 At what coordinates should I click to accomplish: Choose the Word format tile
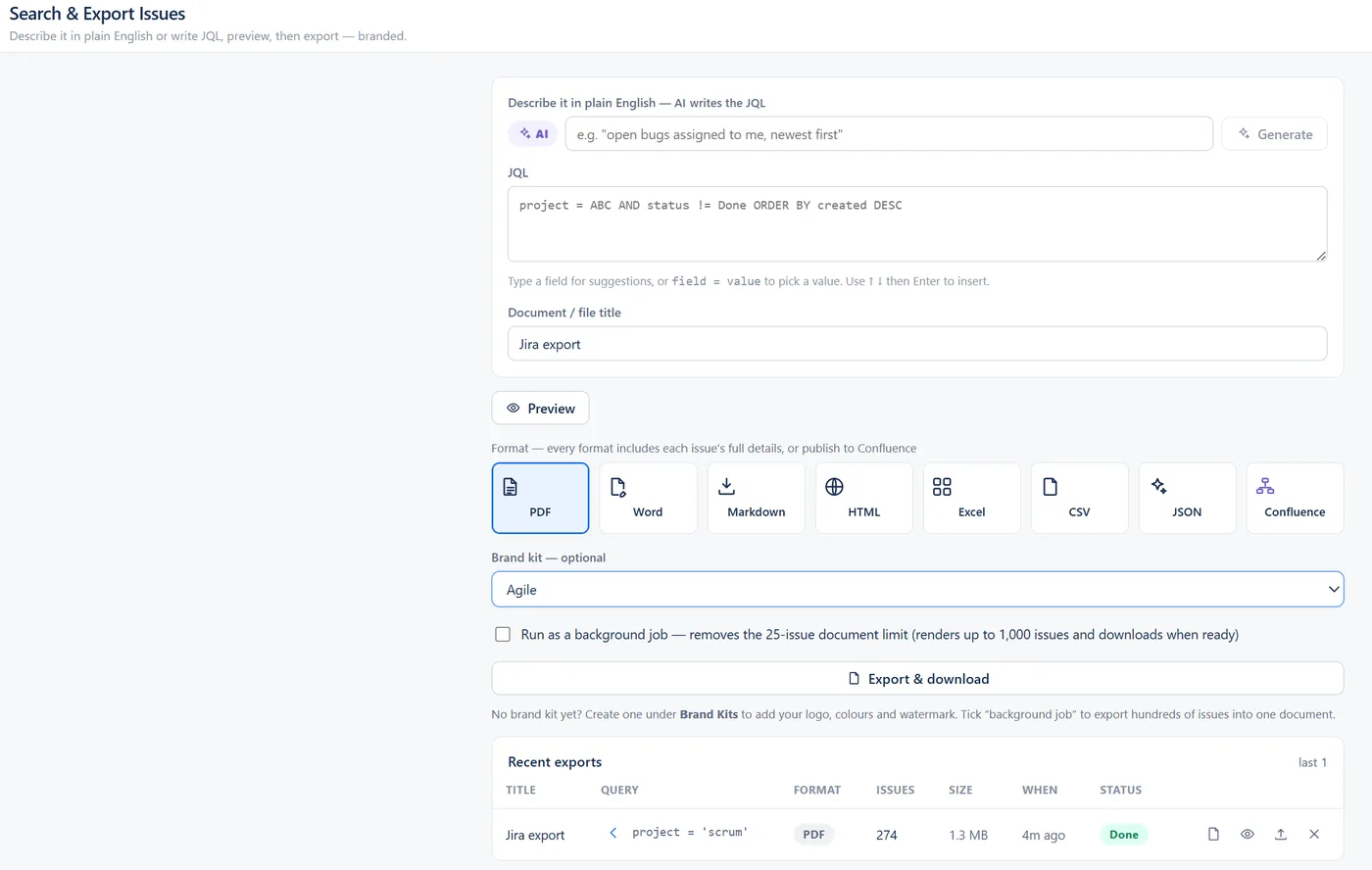648,498
